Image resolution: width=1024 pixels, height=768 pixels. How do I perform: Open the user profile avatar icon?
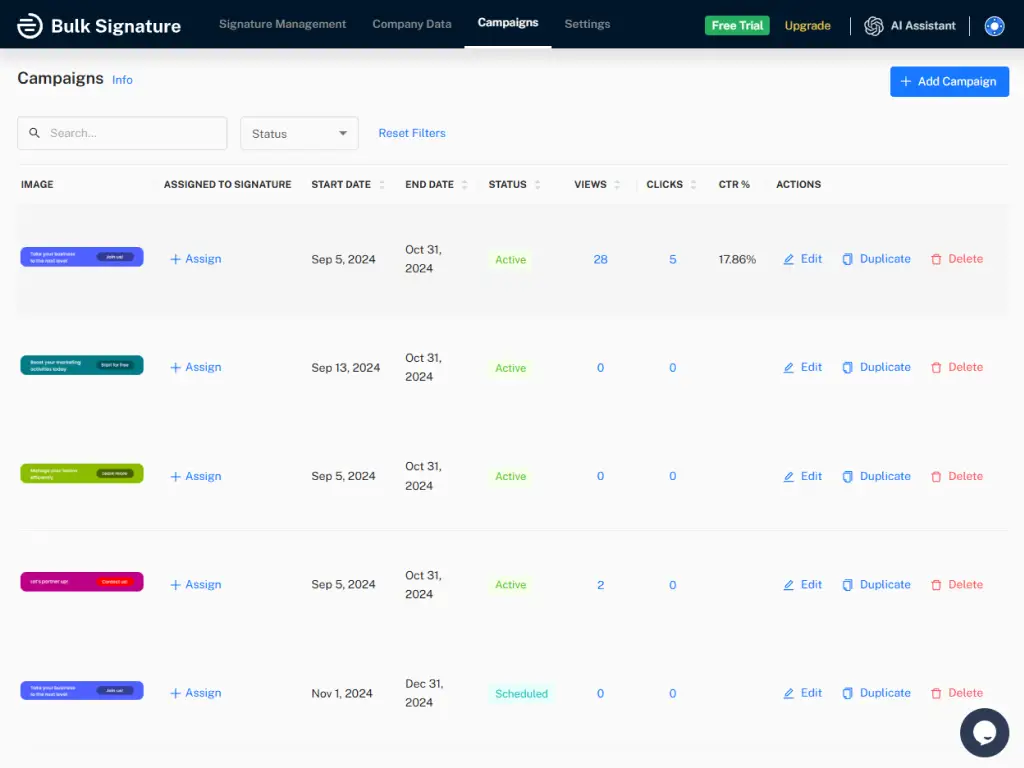994,26
